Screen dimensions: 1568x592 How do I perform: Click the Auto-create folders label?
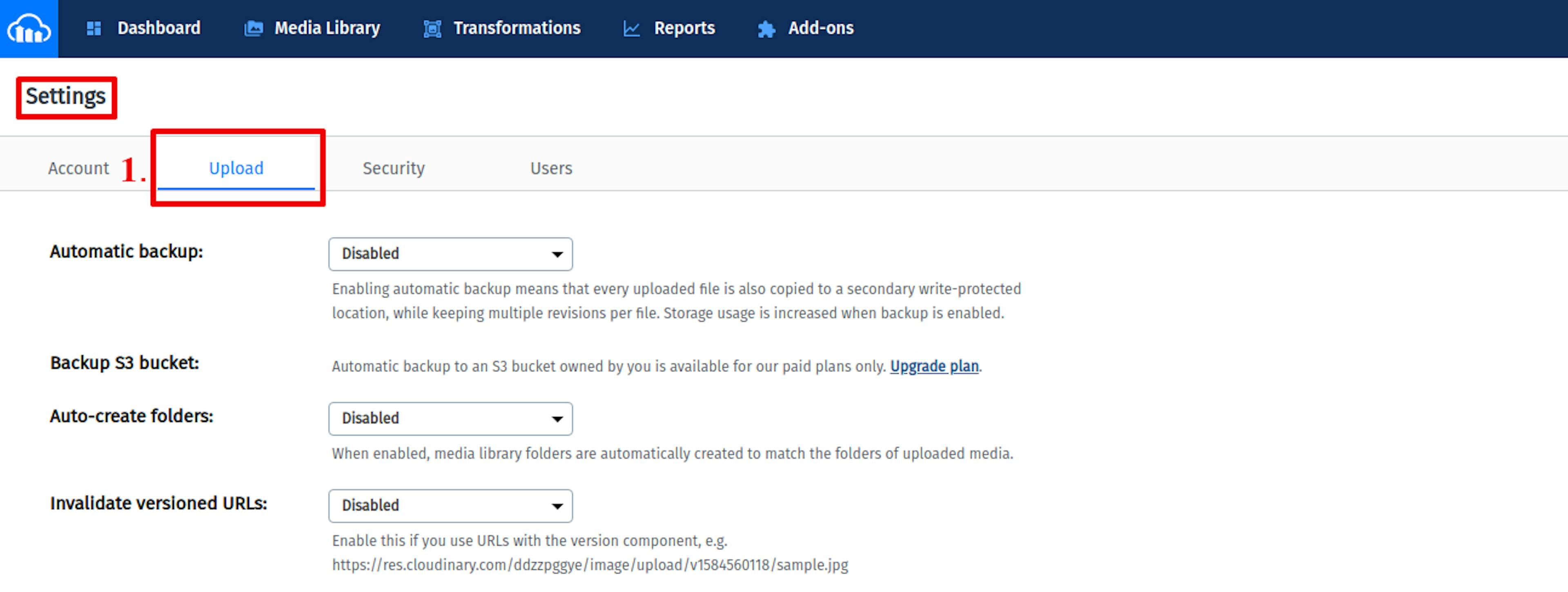[131, 416]
